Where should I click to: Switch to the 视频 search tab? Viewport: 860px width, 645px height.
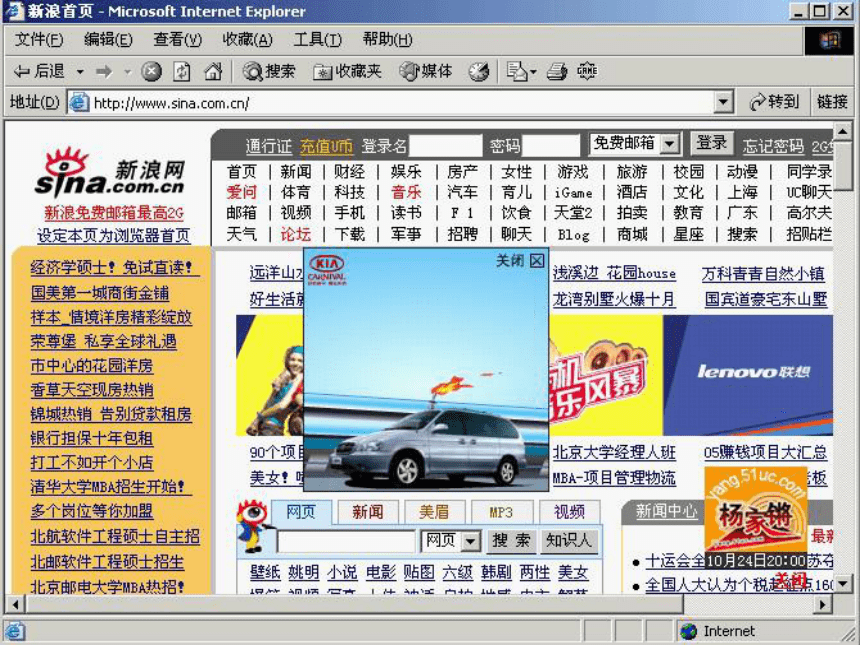pos(569,512)
